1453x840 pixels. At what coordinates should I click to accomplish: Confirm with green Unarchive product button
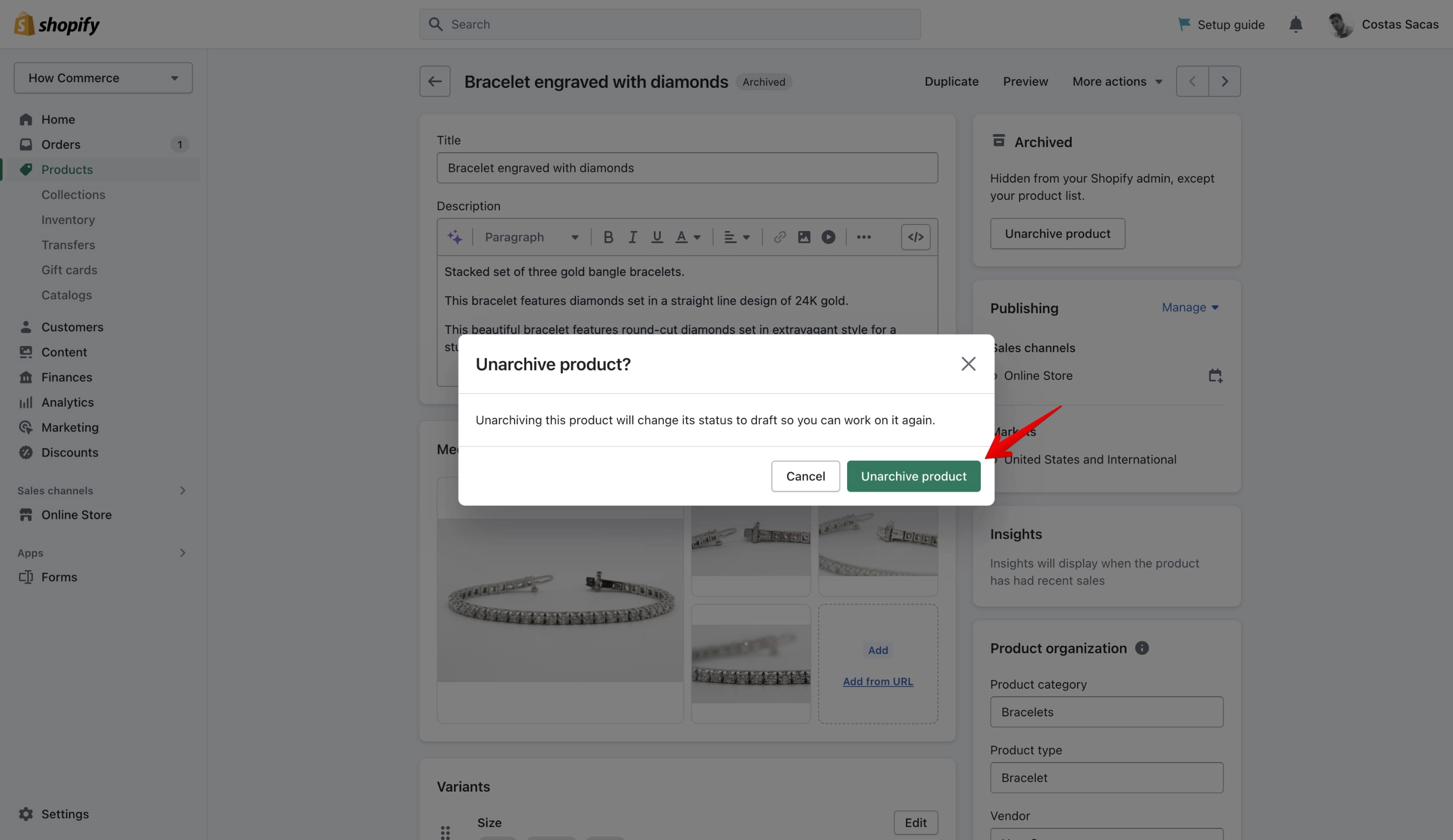tap(913, 476)
